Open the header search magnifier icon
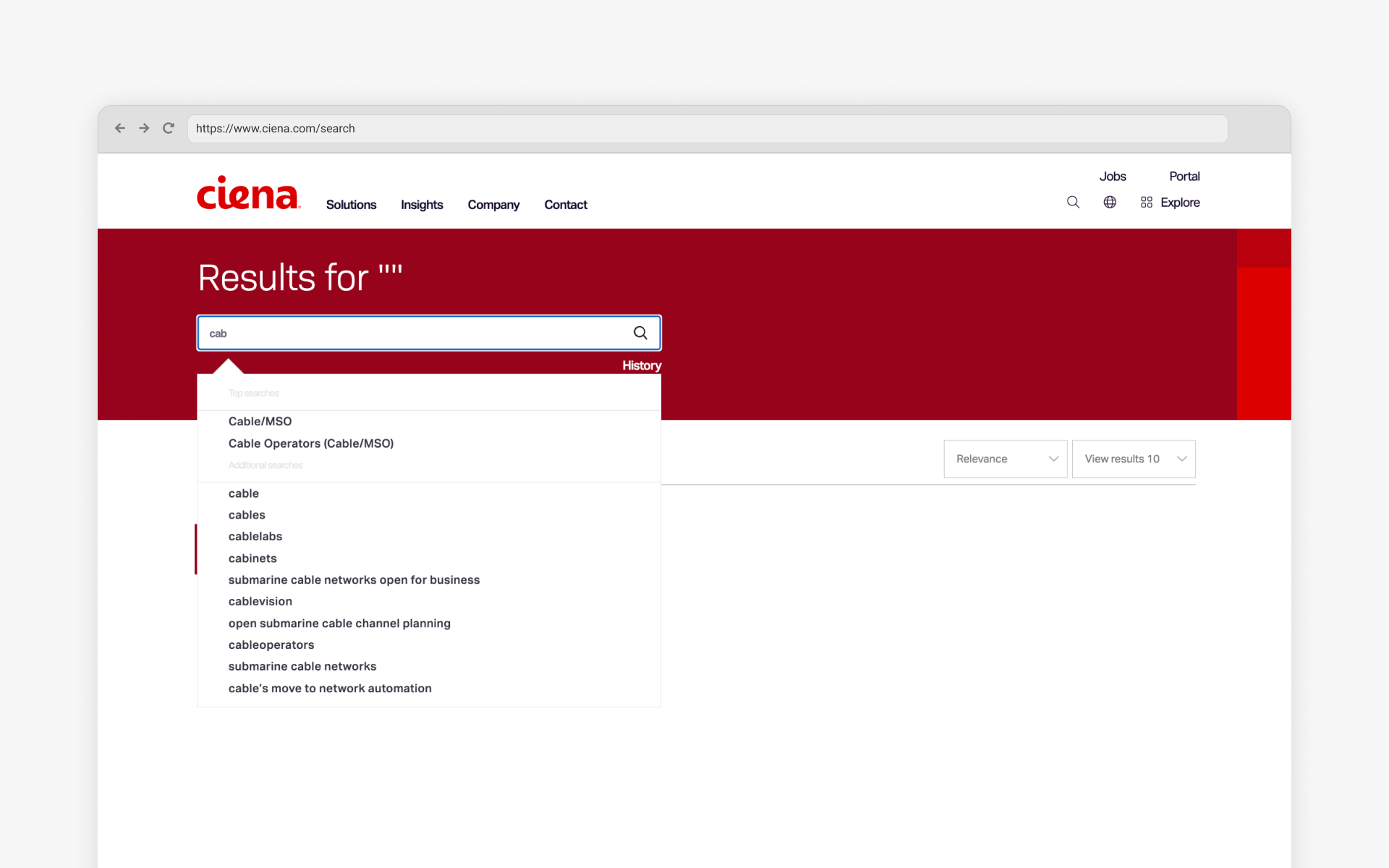The width and height of the screenshot is (1389, 868). pos(1073,202)
